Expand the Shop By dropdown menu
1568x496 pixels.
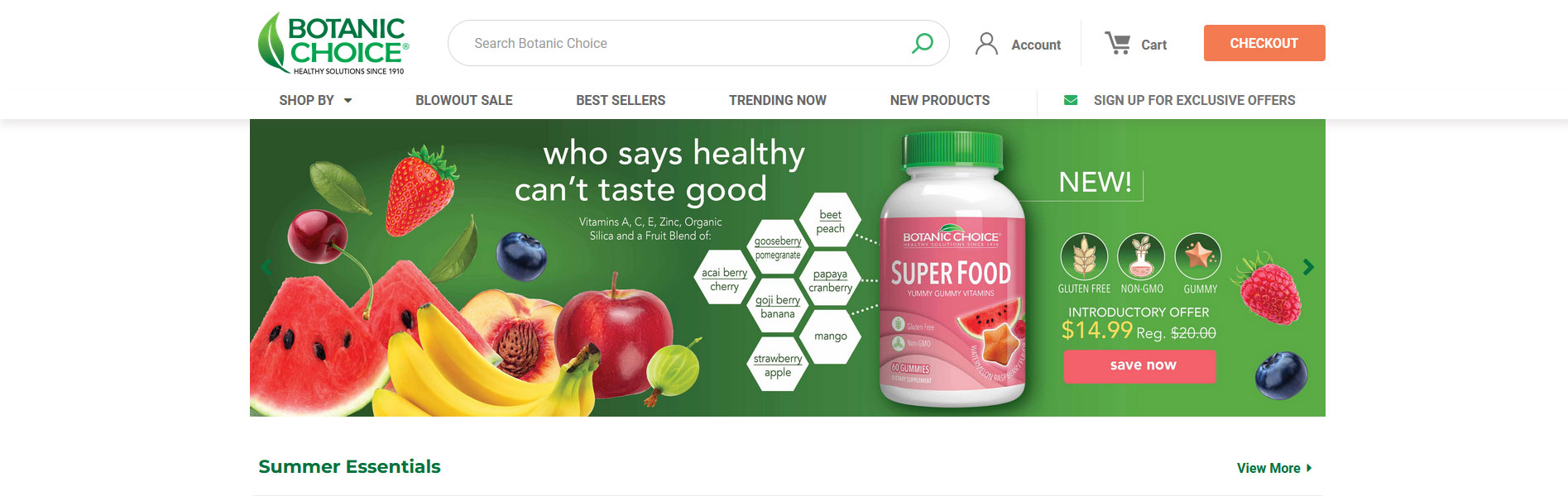click(315, 100)
